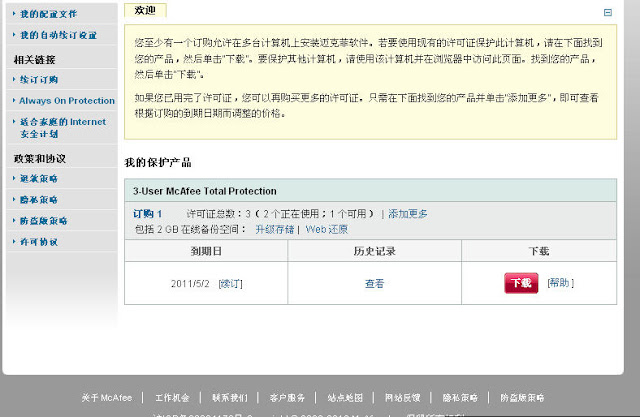Open 适合家庭的 Internet 安全计划 link
Image resolution: width=640 pixels, height=417 pixels.
63,128
